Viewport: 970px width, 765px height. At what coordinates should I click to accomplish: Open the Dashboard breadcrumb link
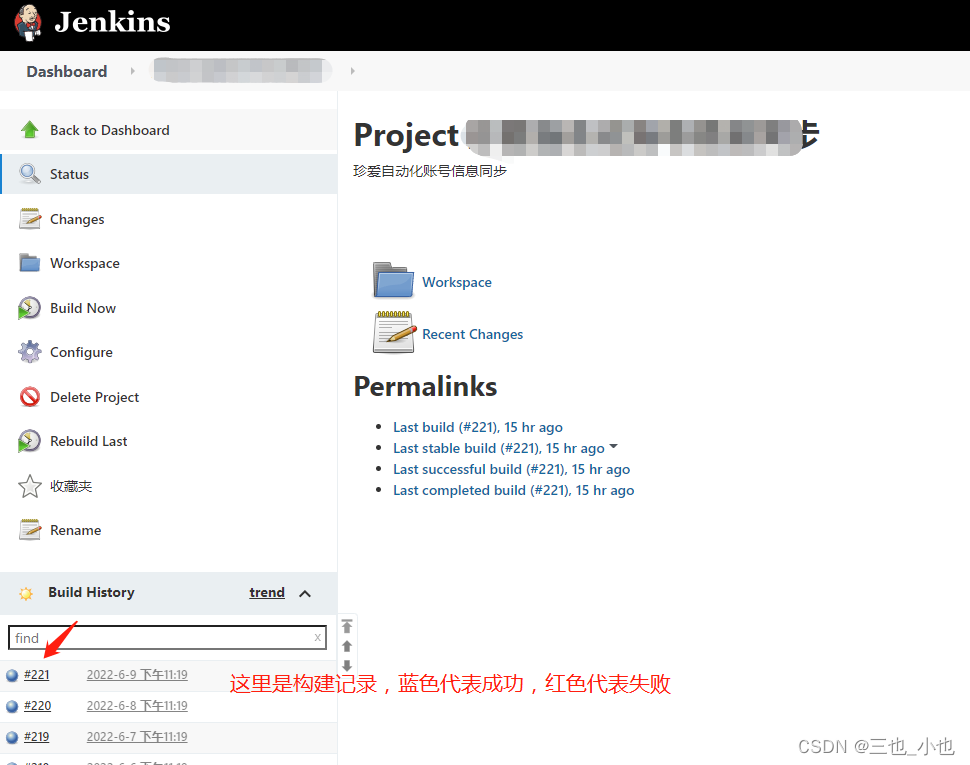[x=67, y=72]
